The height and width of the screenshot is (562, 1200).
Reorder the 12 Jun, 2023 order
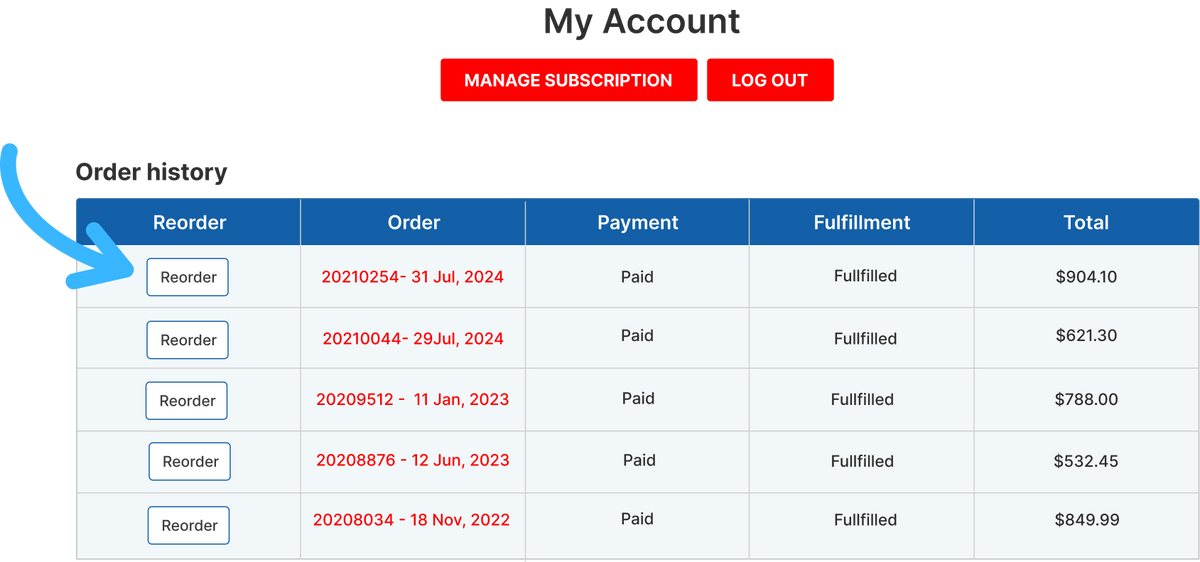tap(190, 462)
